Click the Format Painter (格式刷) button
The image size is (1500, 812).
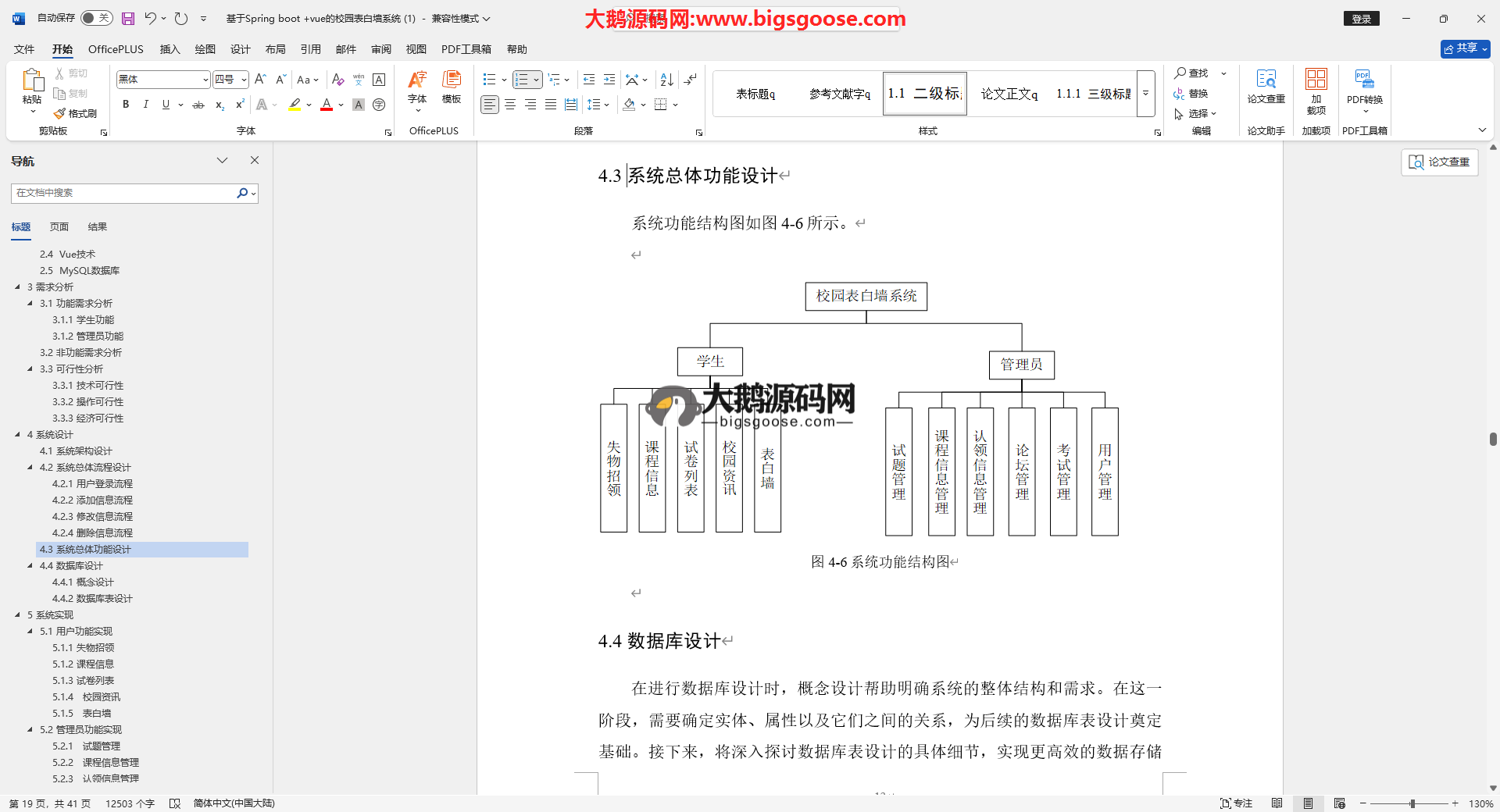(76, 114)
